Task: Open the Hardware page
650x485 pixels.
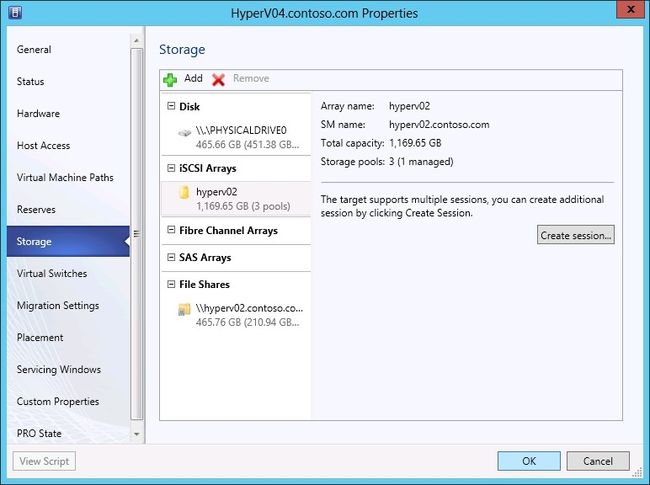Action: coord(68,113)
